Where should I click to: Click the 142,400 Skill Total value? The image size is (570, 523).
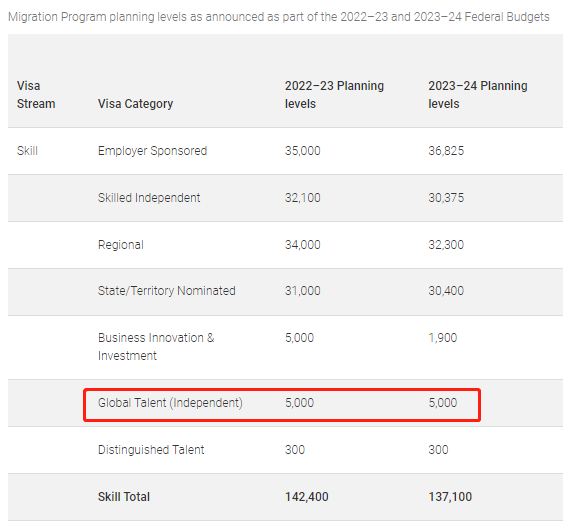pos(306,497)
